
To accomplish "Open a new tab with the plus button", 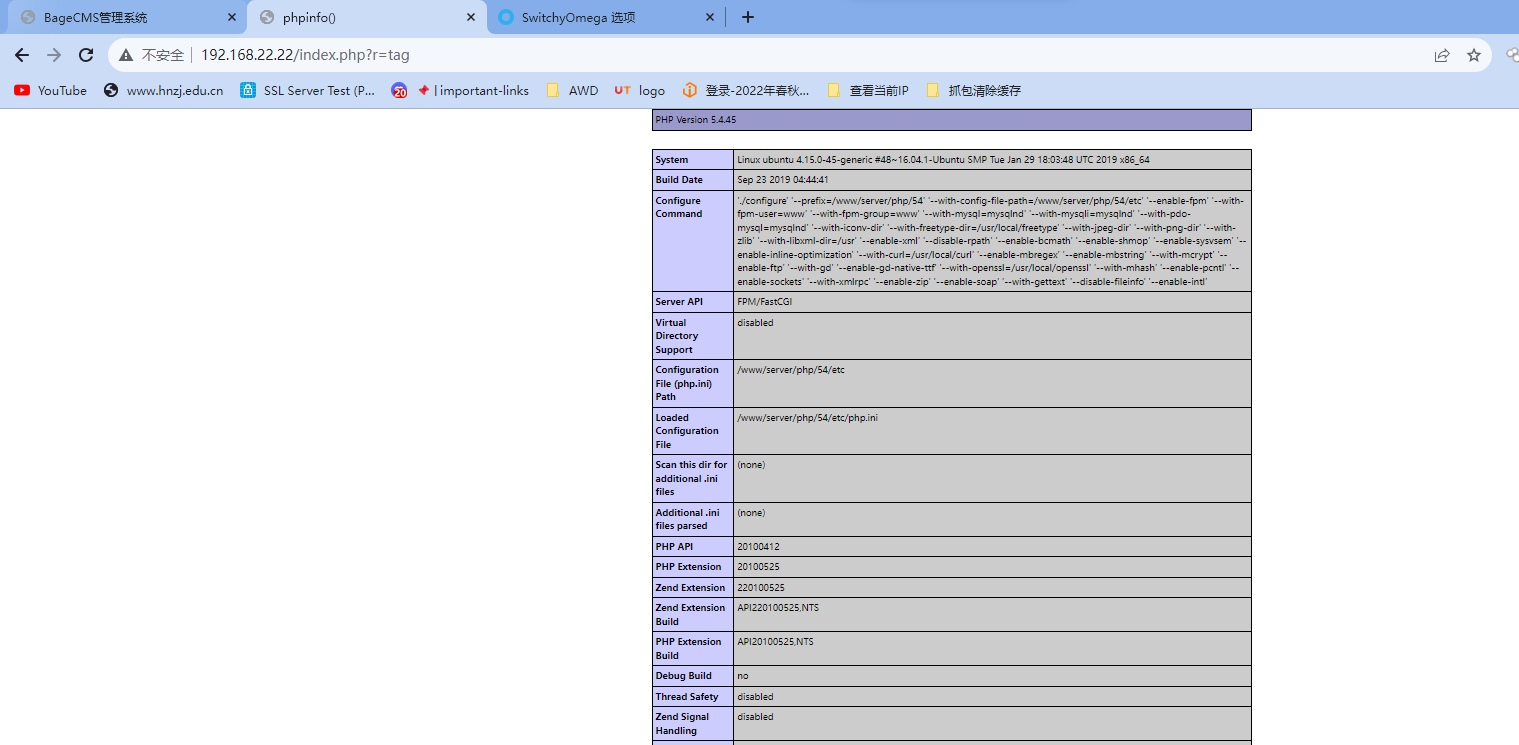I will click(x=747, y=17).
